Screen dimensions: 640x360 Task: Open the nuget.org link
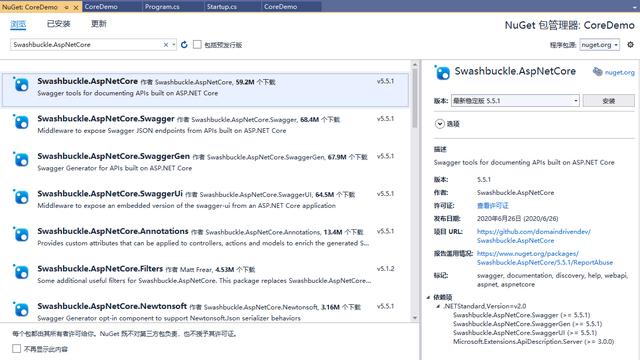[620, 72]
